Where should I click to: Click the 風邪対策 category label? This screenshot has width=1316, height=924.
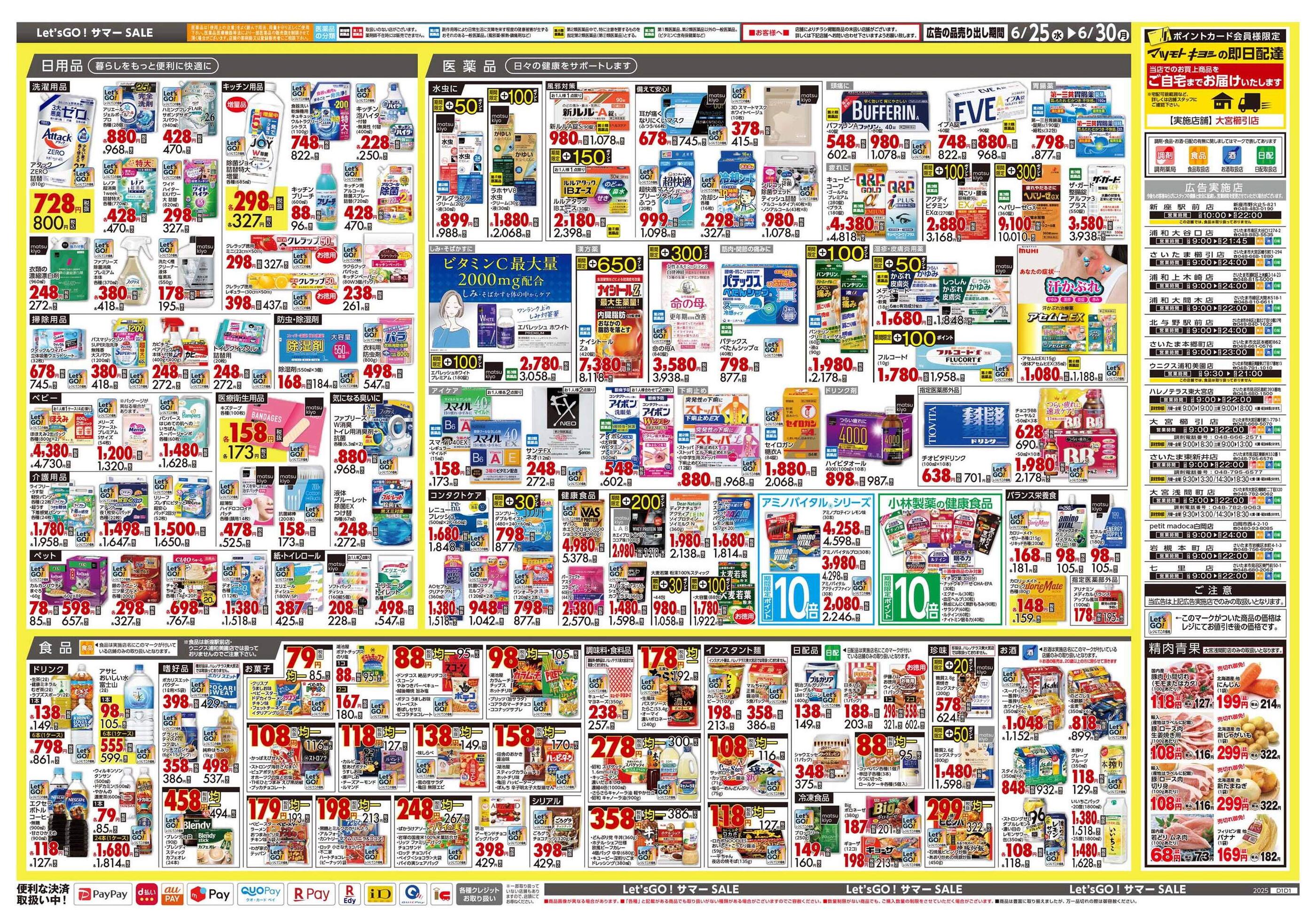pos(561,86)
